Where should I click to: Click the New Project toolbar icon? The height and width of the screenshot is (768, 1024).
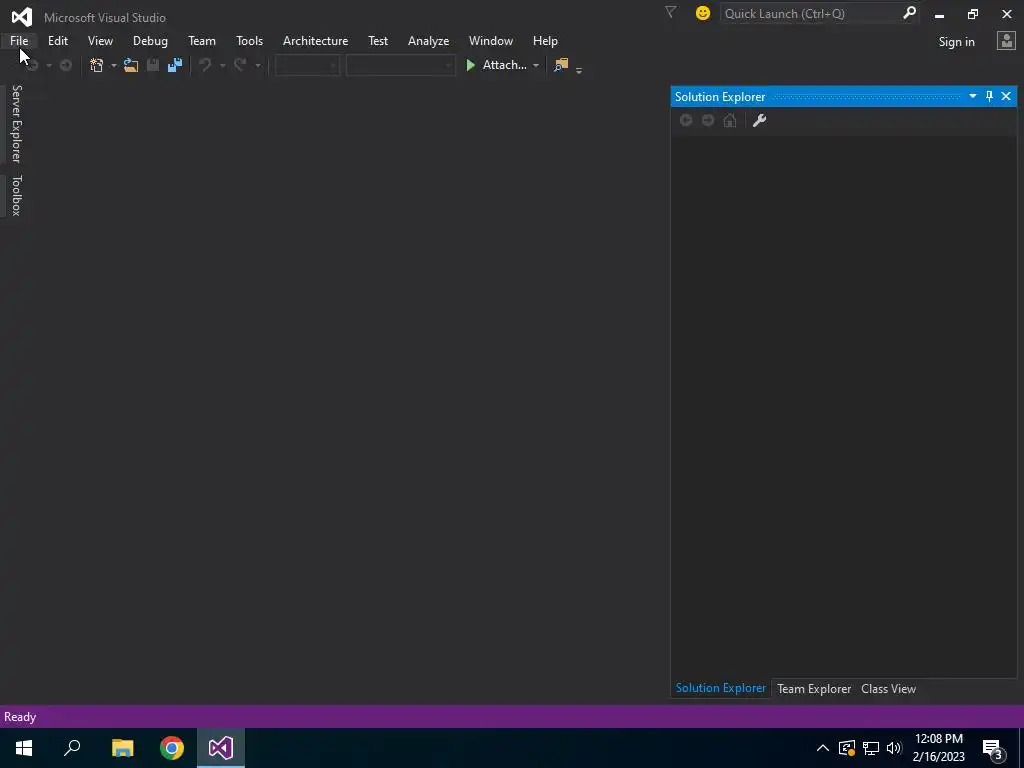[97, 65]
